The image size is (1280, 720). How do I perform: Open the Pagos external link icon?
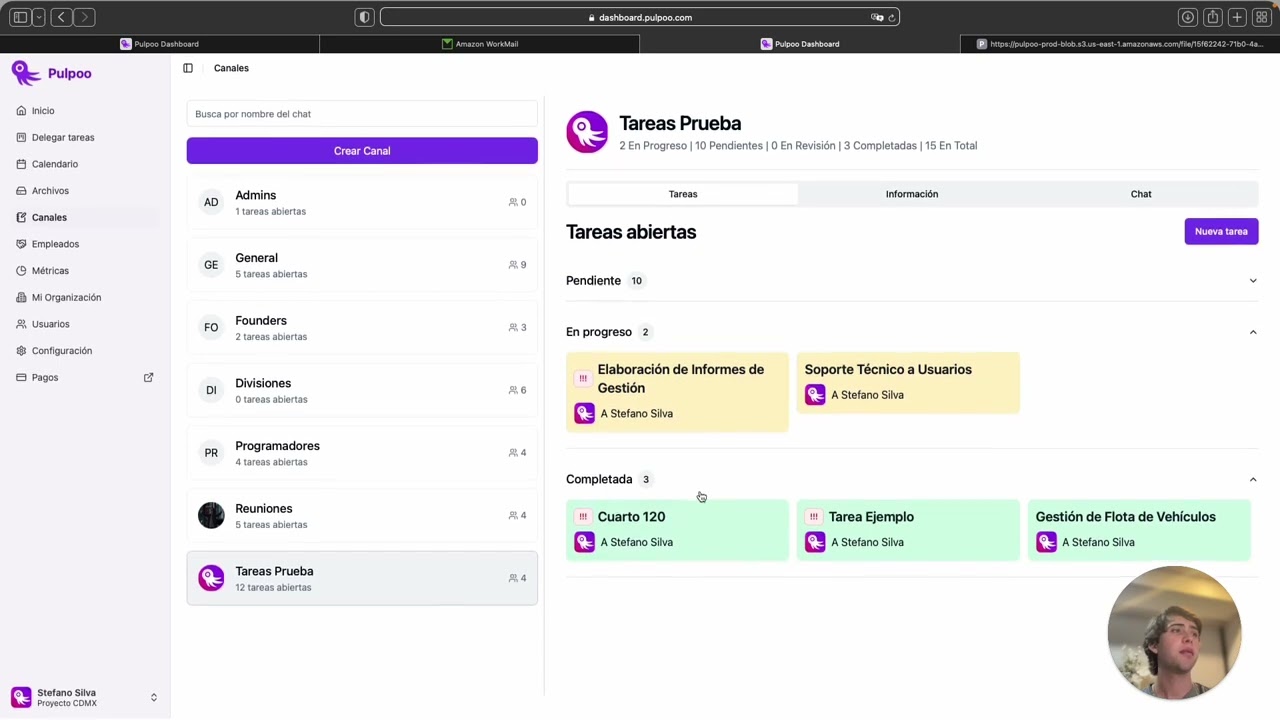click(148, 378)
